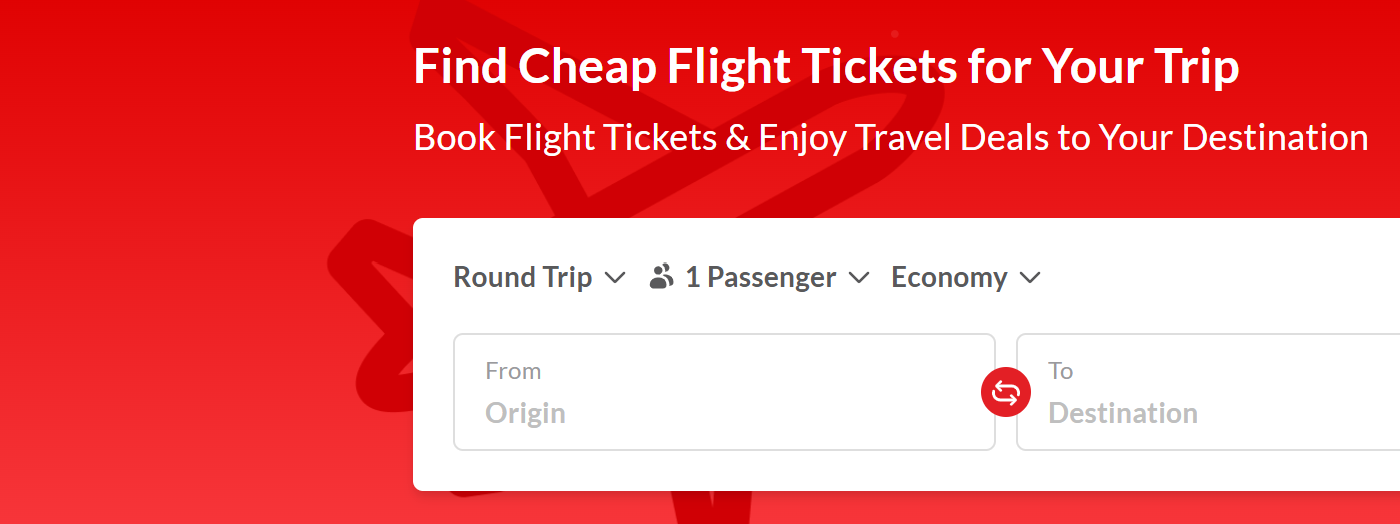Click the passenger people icon
1400x524 pixels.
tap(661, 277)
